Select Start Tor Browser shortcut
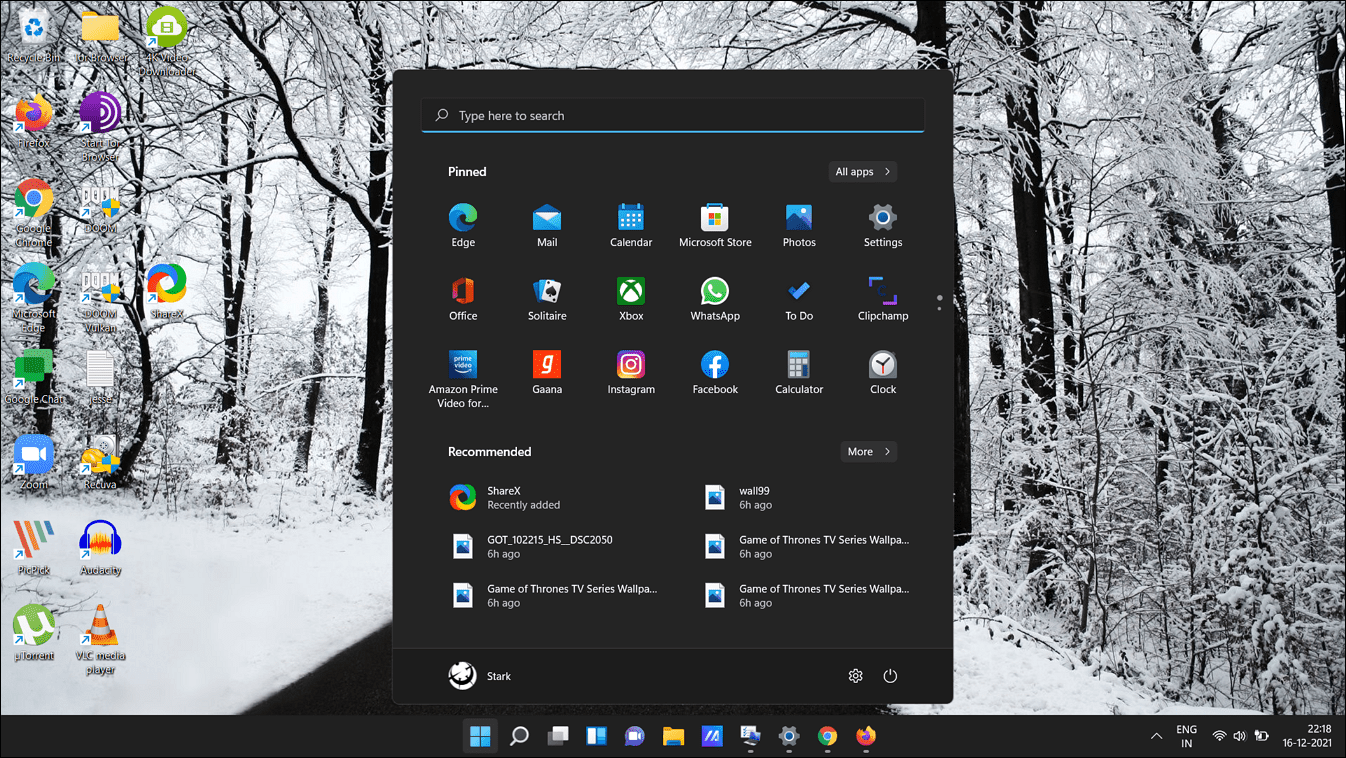Viewport: 1346px width, 758px height. click(x=100, y=128)
